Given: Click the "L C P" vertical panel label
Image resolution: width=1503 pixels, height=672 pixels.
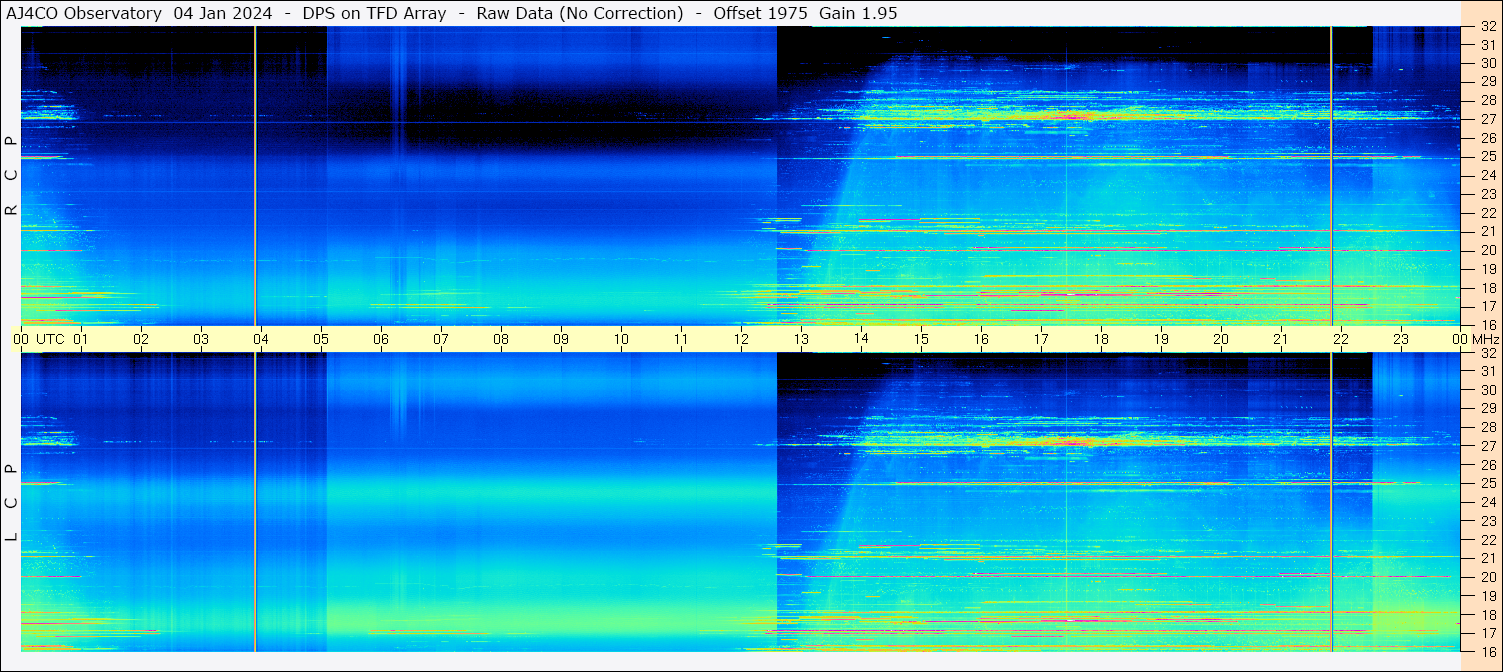Looking at the screenshot, I should (11, 503).
